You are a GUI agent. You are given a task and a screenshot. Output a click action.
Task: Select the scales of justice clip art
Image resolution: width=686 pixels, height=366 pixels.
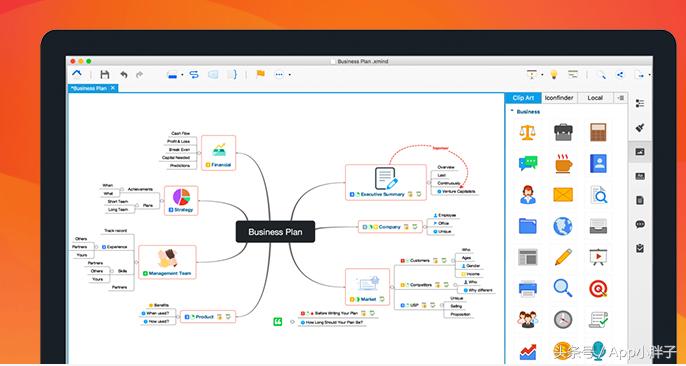[527, 132]
